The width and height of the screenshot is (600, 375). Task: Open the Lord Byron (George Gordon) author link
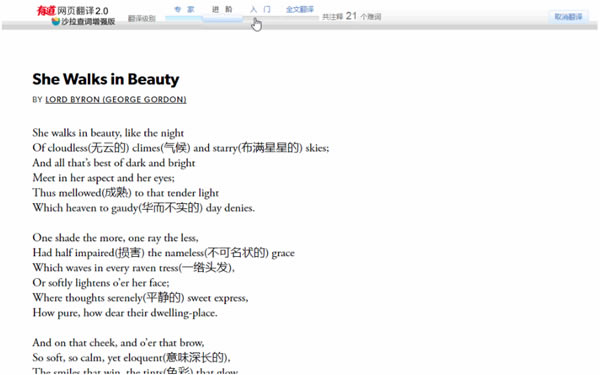point(116,99)
